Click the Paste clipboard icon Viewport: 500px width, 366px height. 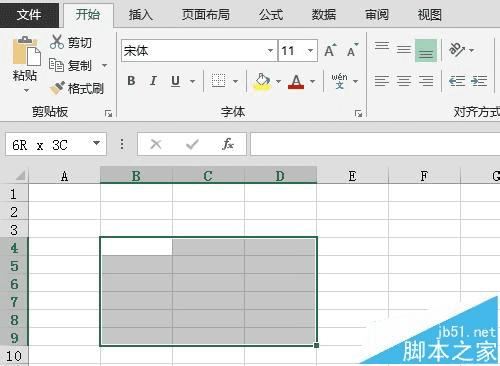tap(26, 51)
